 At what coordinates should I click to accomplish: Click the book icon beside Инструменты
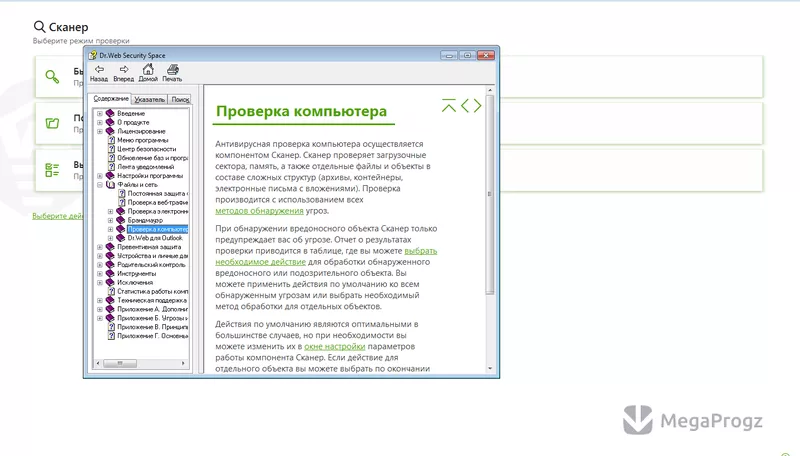tap(110, 273)
